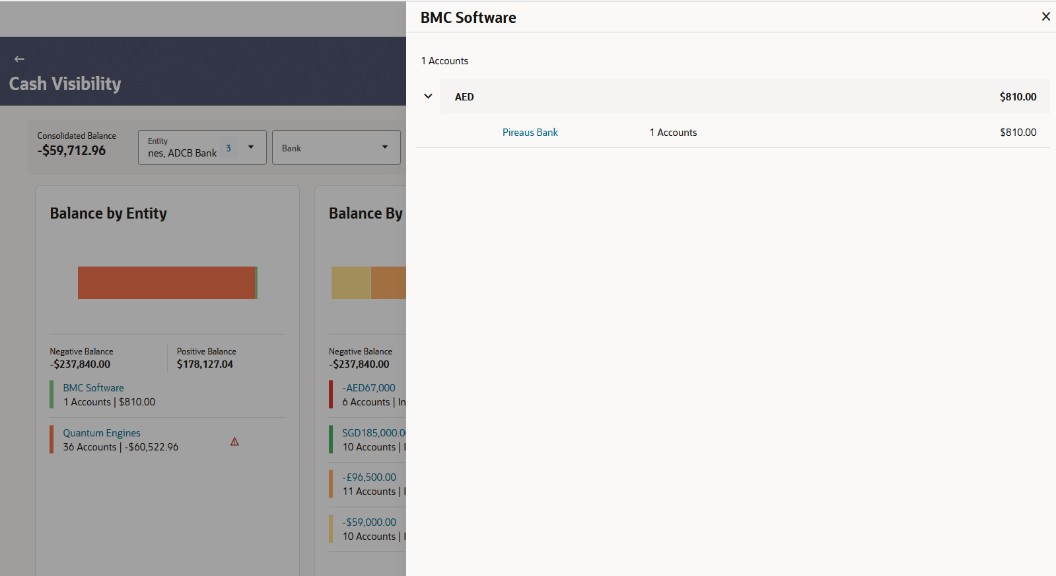Click the '1 Accounts' heading in the panel
The height and width of the screenshot is (576, 1056).
(x=444, y=61)
